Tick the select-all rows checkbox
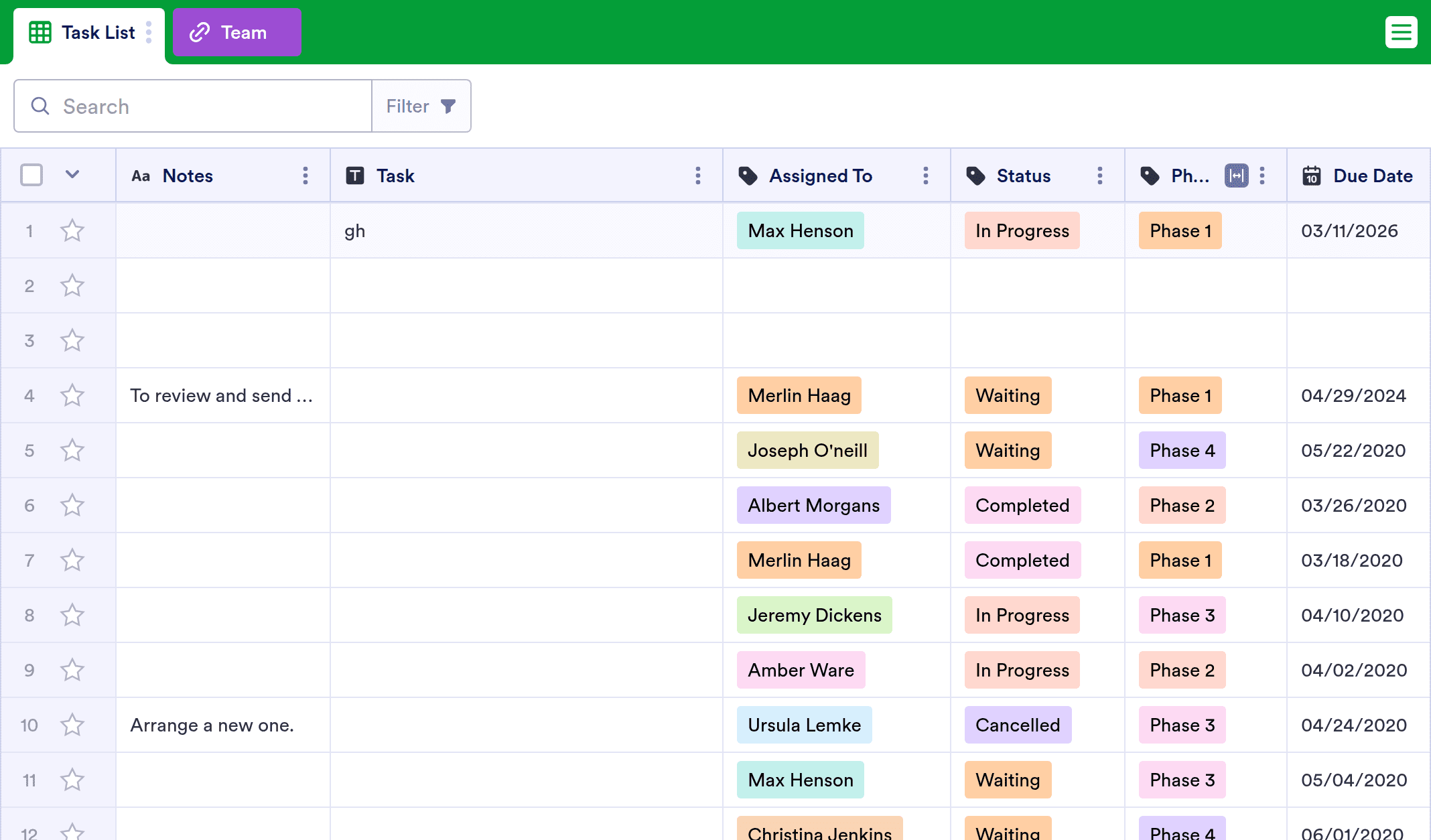 pyautogui.click(x=31, y=176)
